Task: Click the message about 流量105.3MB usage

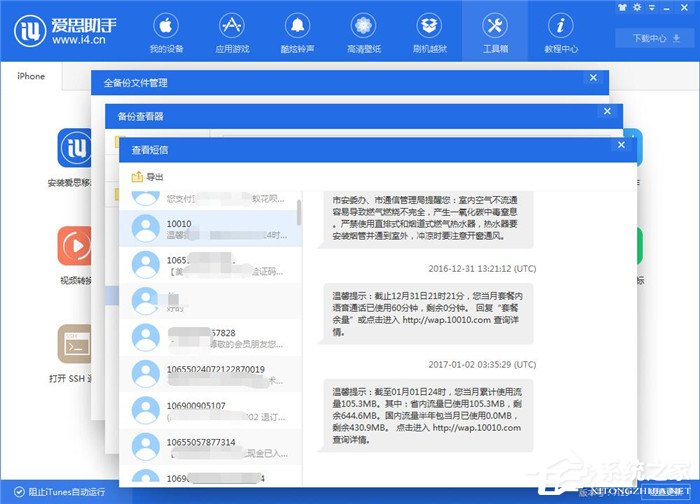Action: coord(428,416)
